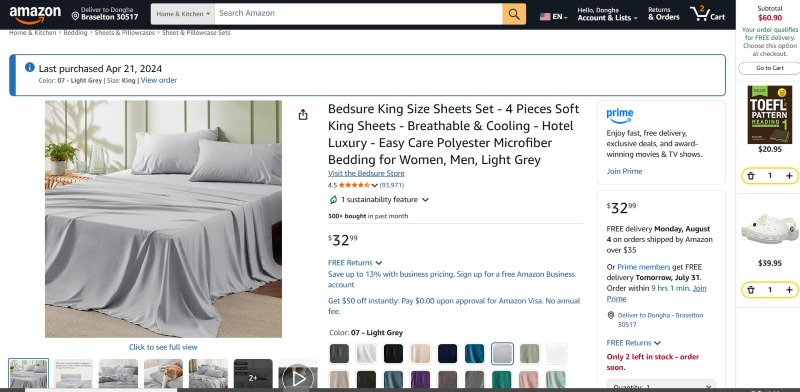
Task: Expand the 1 sustainability feature section
Action: pyautogui.click(x=379, y=200)
